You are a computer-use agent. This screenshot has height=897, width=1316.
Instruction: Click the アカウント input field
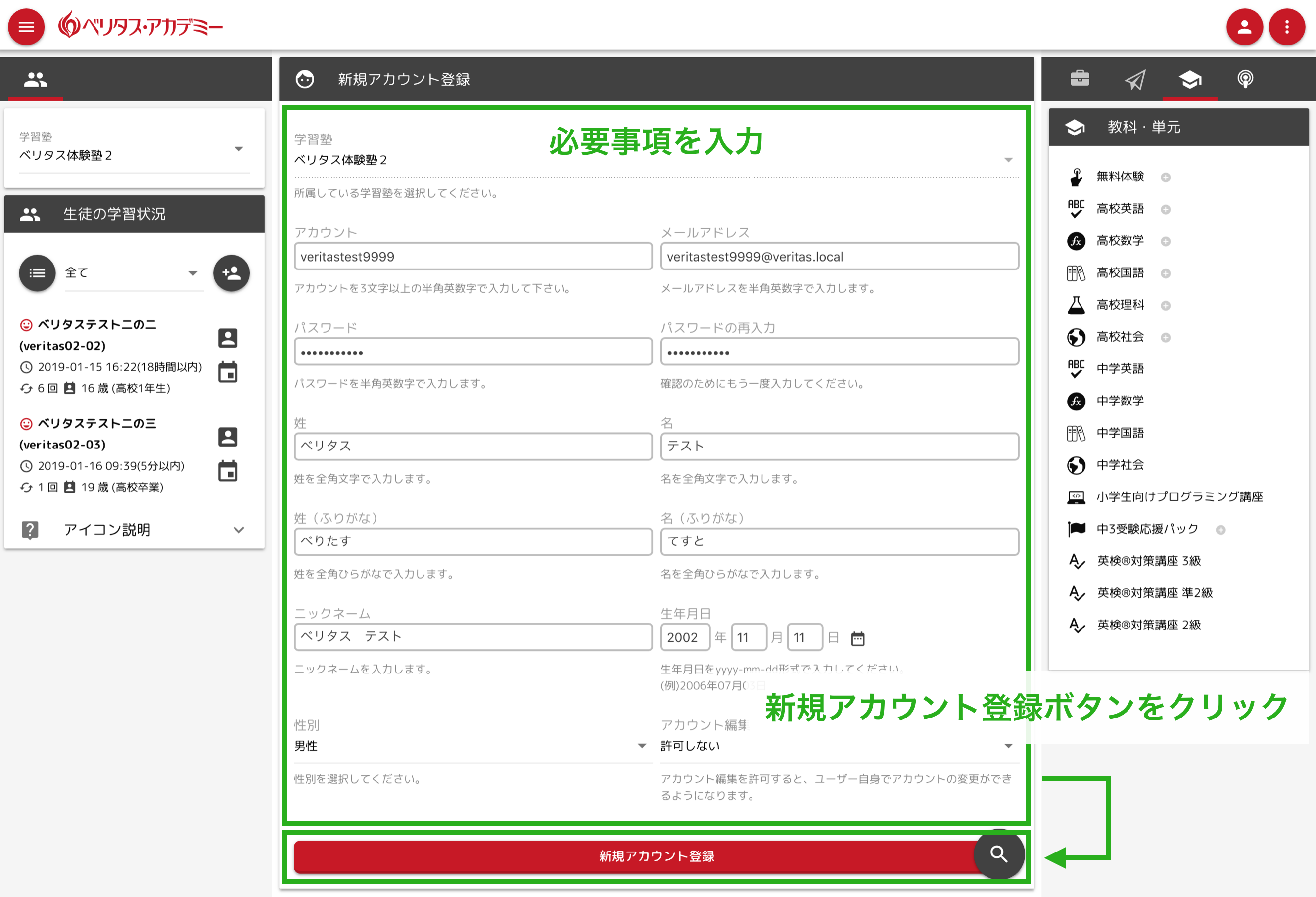click(x=473, y=256)
